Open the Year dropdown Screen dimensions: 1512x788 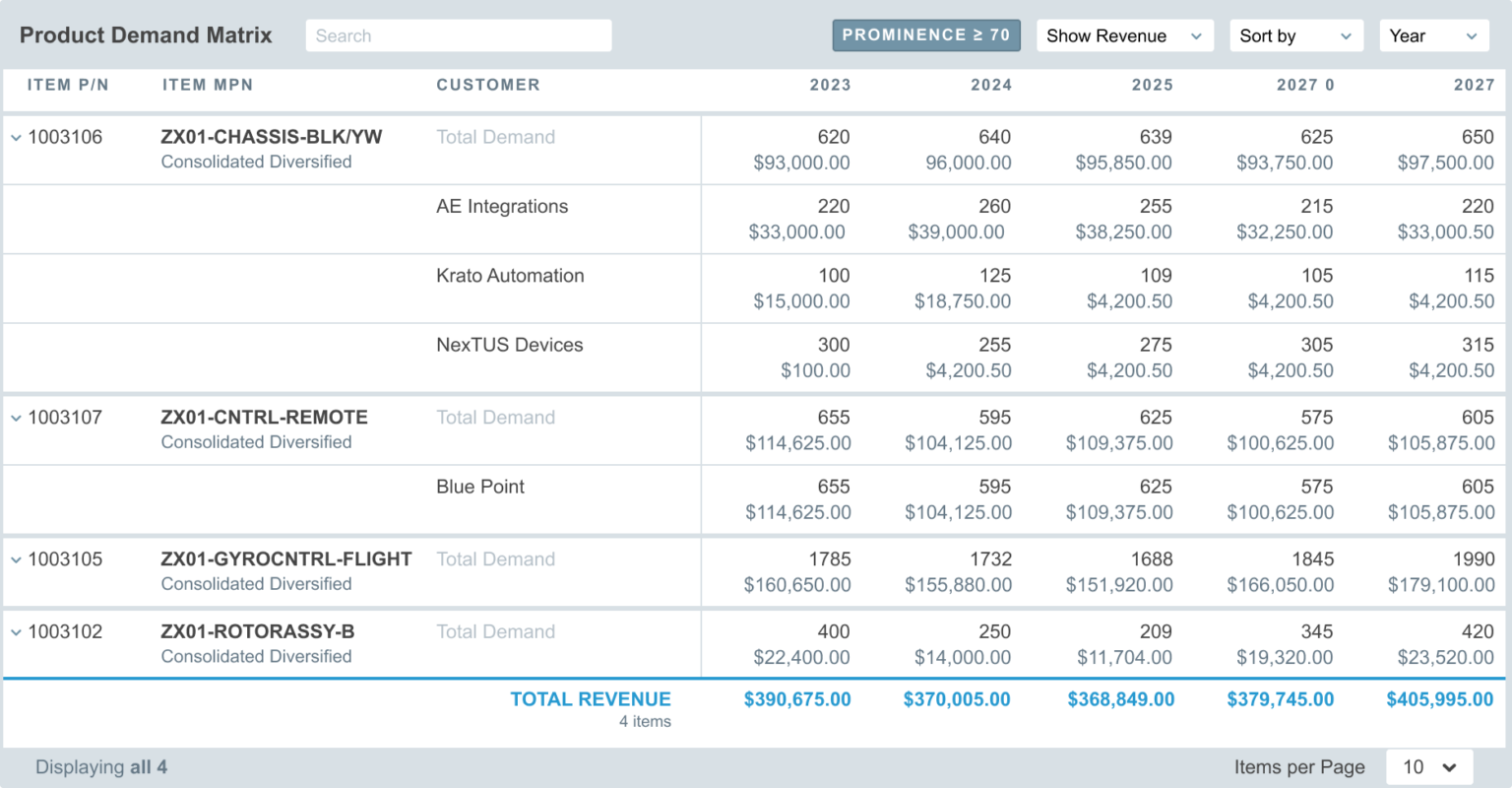click(x=1432, y=36)
